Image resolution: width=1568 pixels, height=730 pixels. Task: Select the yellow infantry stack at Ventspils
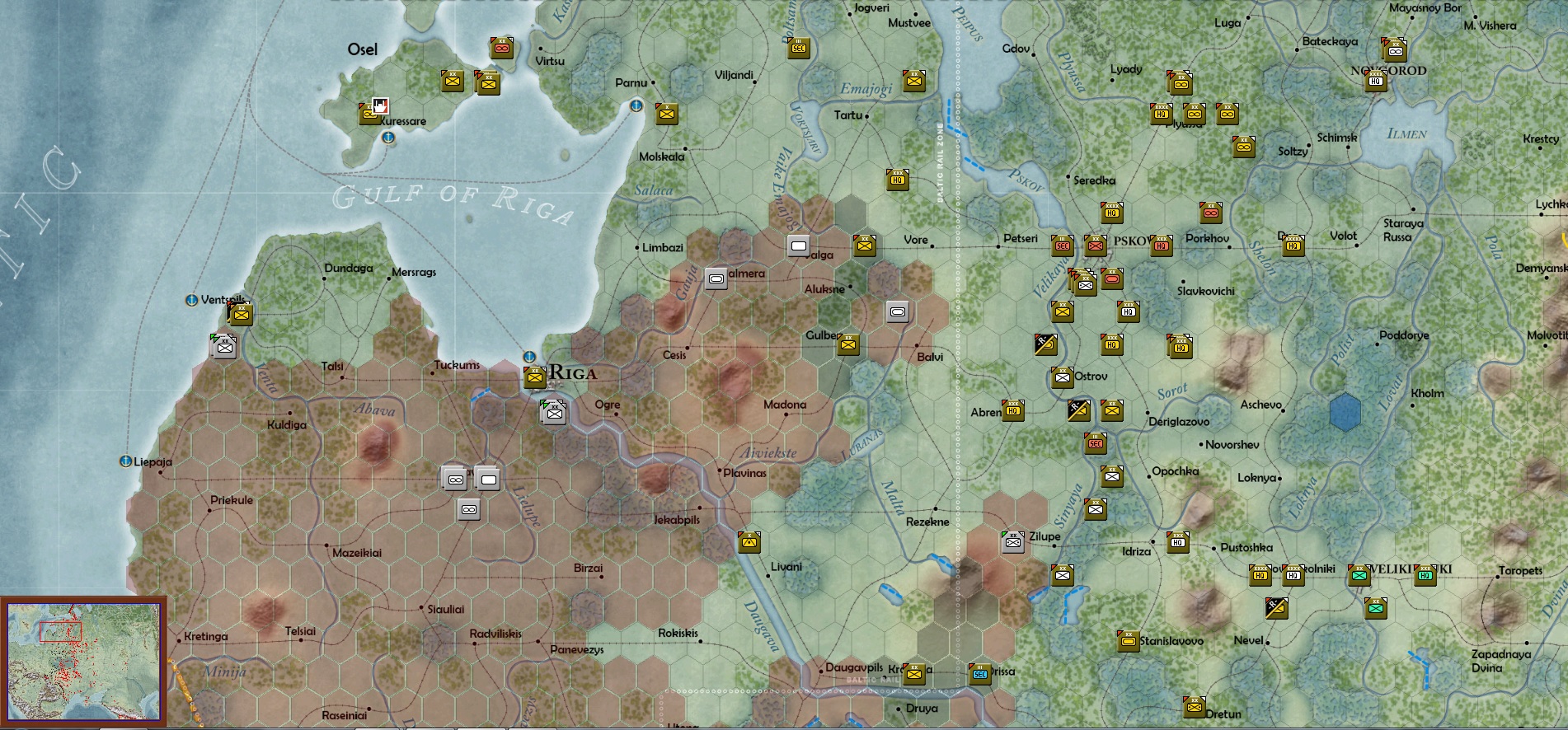click(240, 312)
